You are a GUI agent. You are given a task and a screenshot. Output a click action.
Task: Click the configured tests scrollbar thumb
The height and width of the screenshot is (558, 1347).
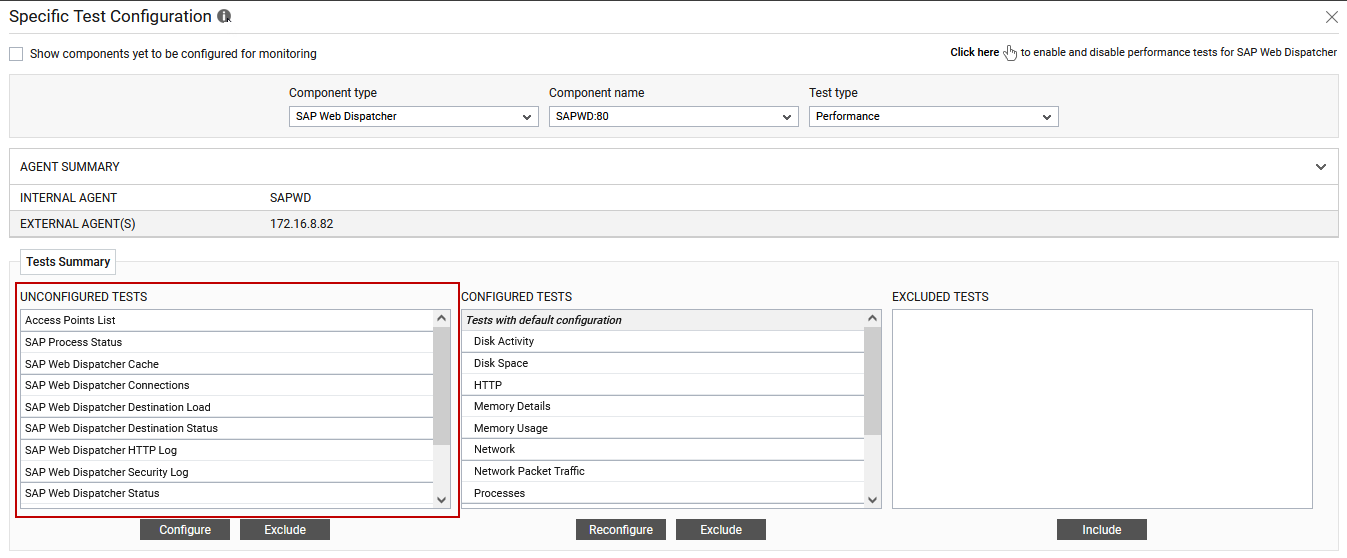tap(873, 381)
